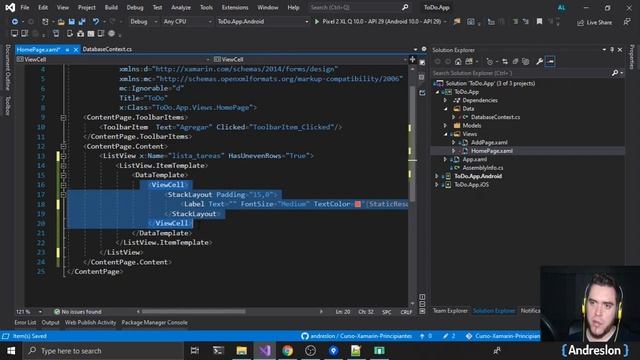The height and width of the screenshot is (360, 640).
Task: Focus the Search Solution Explorer field
Action: click(x=522, y=73)
